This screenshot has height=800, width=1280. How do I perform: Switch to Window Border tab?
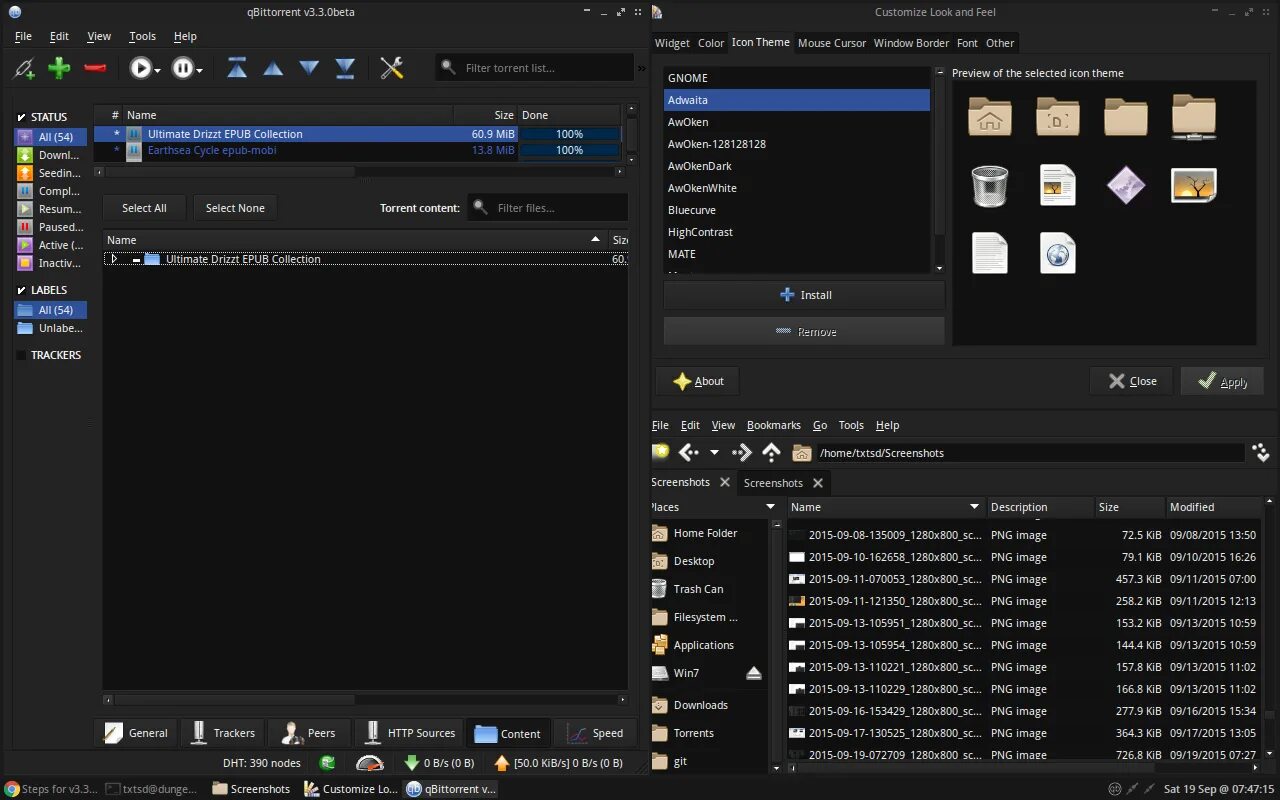(911, 43)
